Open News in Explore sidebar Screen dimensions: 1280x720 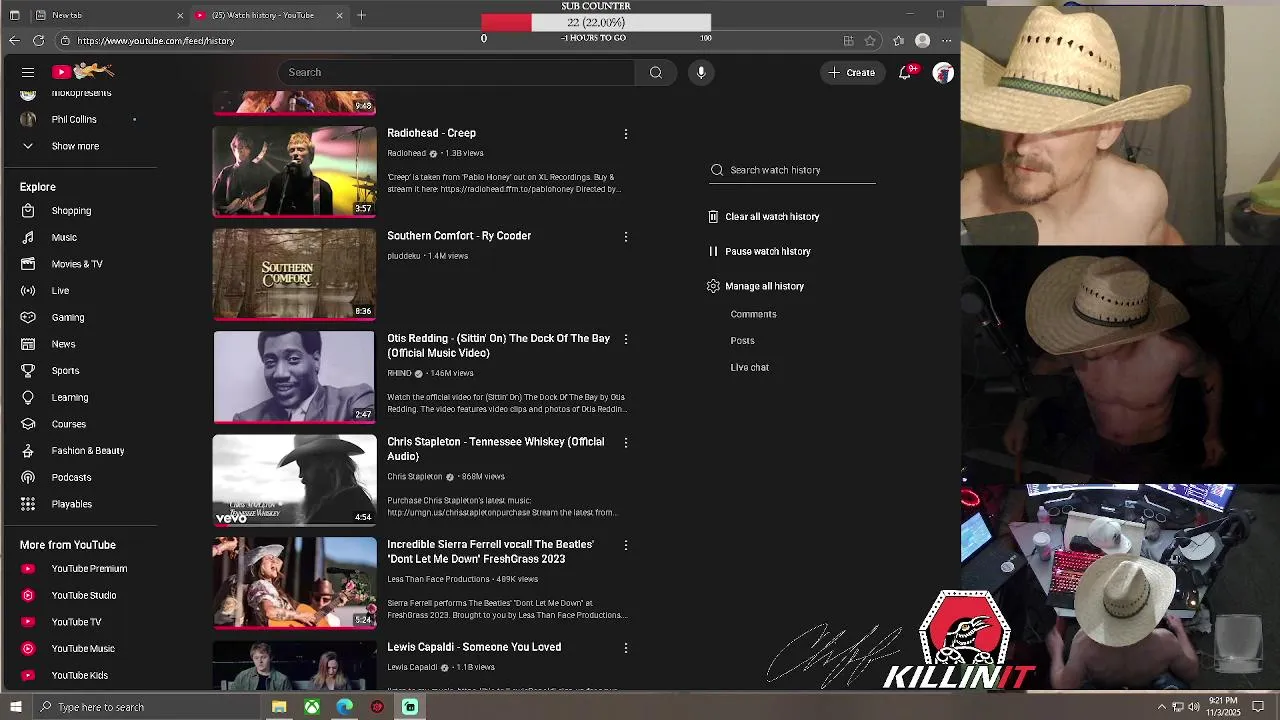[63, 344]
